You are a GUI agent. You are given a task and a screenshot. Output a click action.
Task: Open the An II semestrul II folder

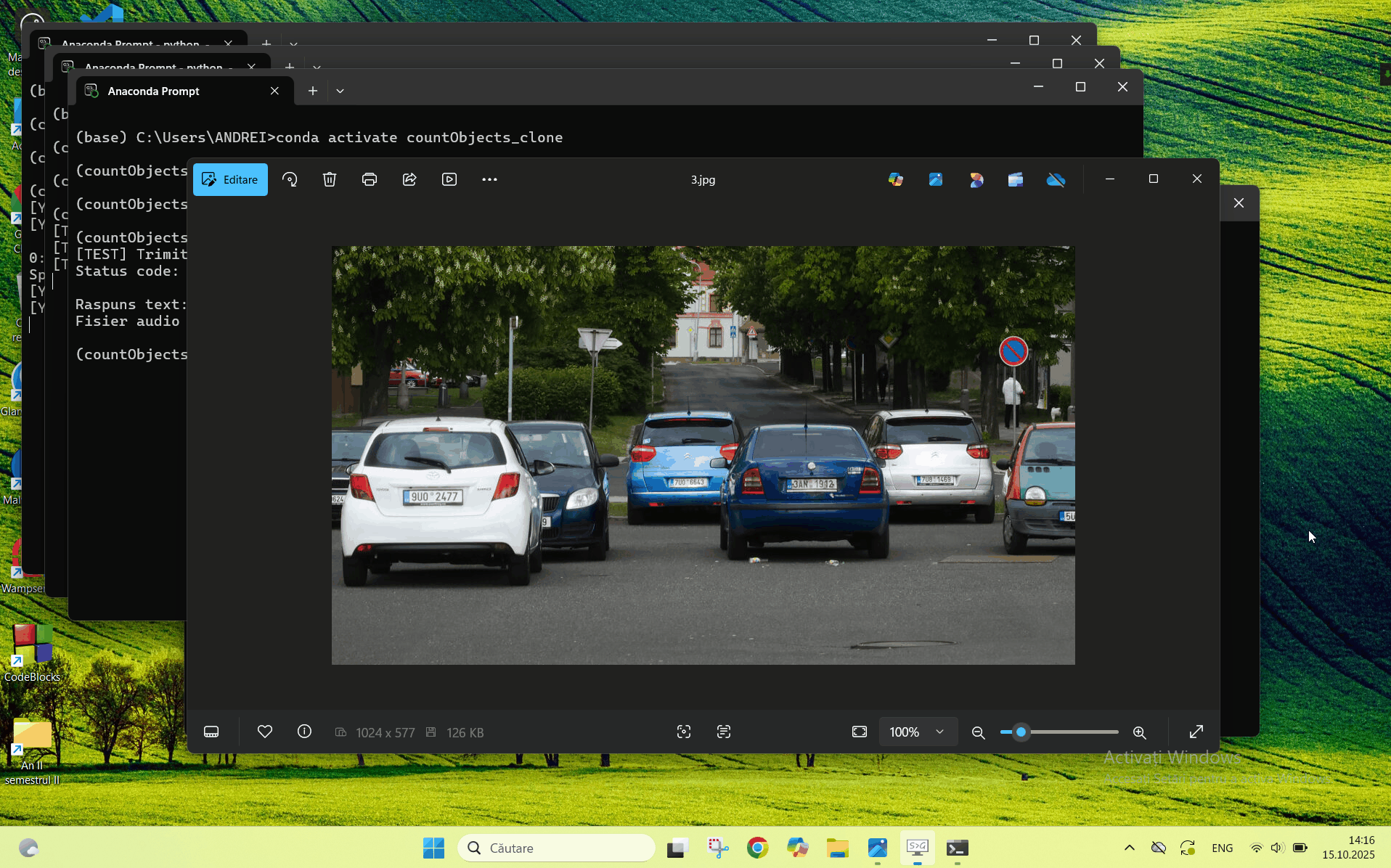pyautogui.click(x=33, y=752)
